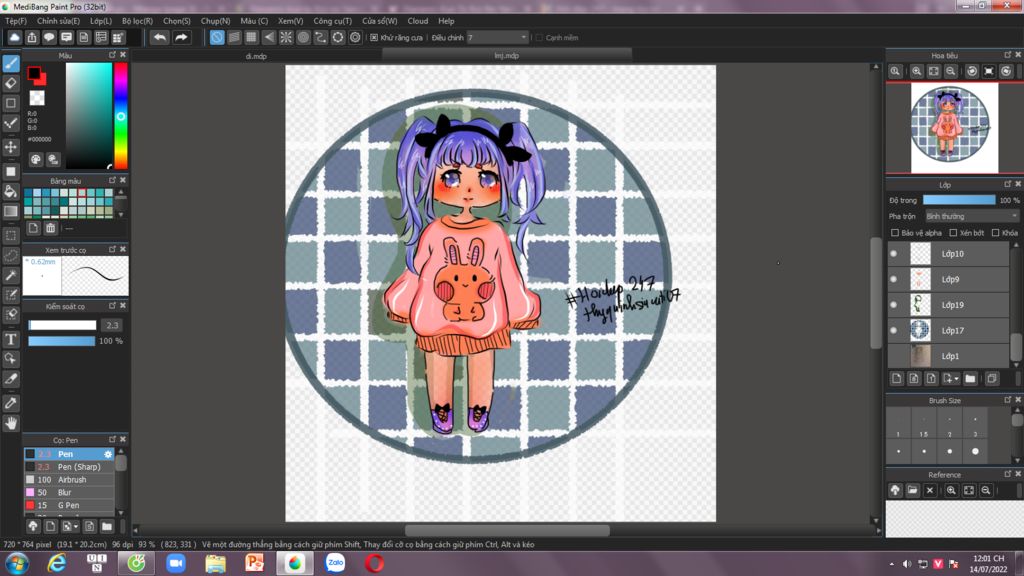Image resolution: width=1024 pixels, height=576 pixels.
Task: Toggle the Khử răng cưa checkbox
Action: click(374, 38)
